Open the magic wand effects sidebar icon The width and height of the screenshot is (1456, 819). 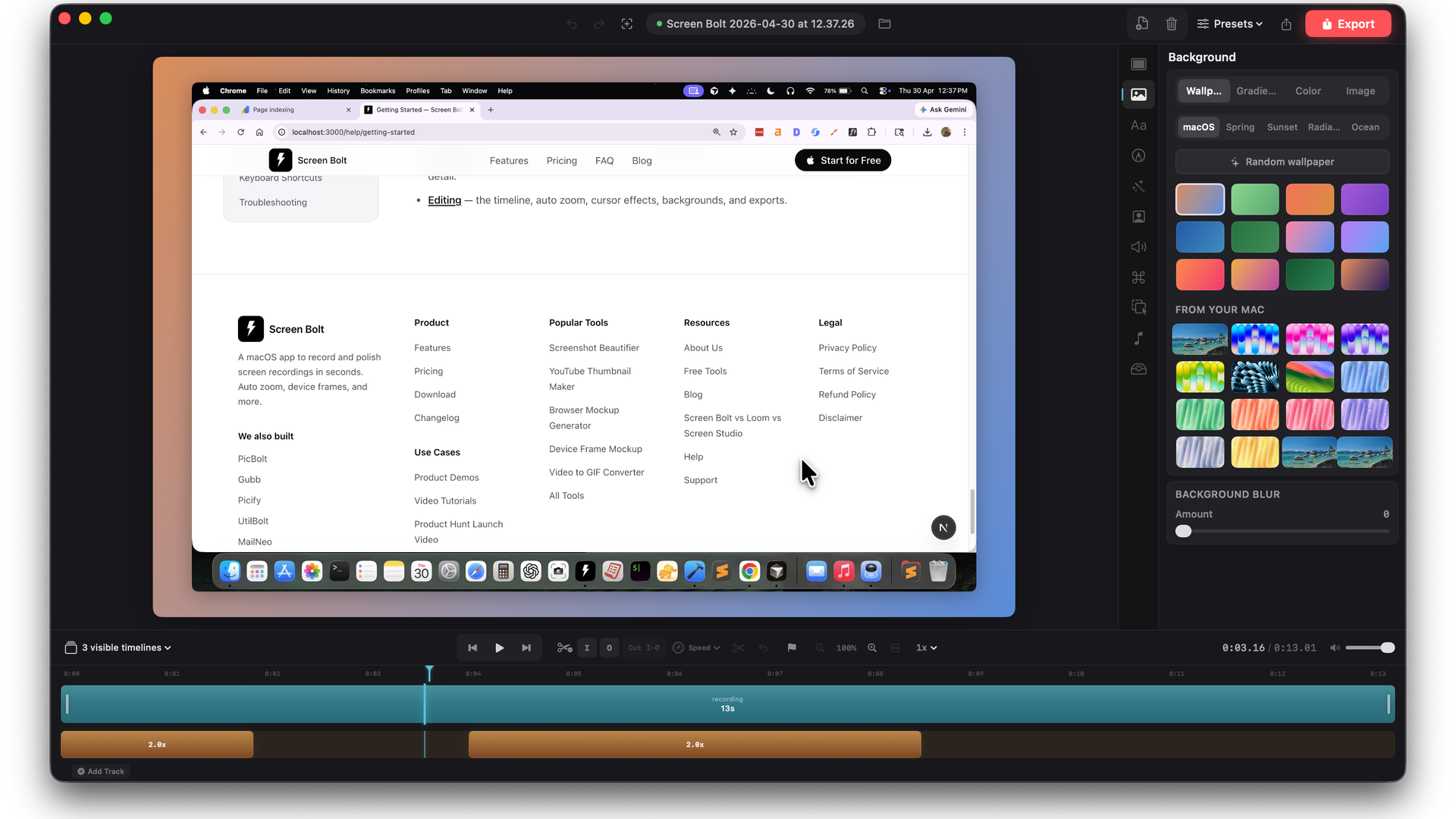(1138, 186)
